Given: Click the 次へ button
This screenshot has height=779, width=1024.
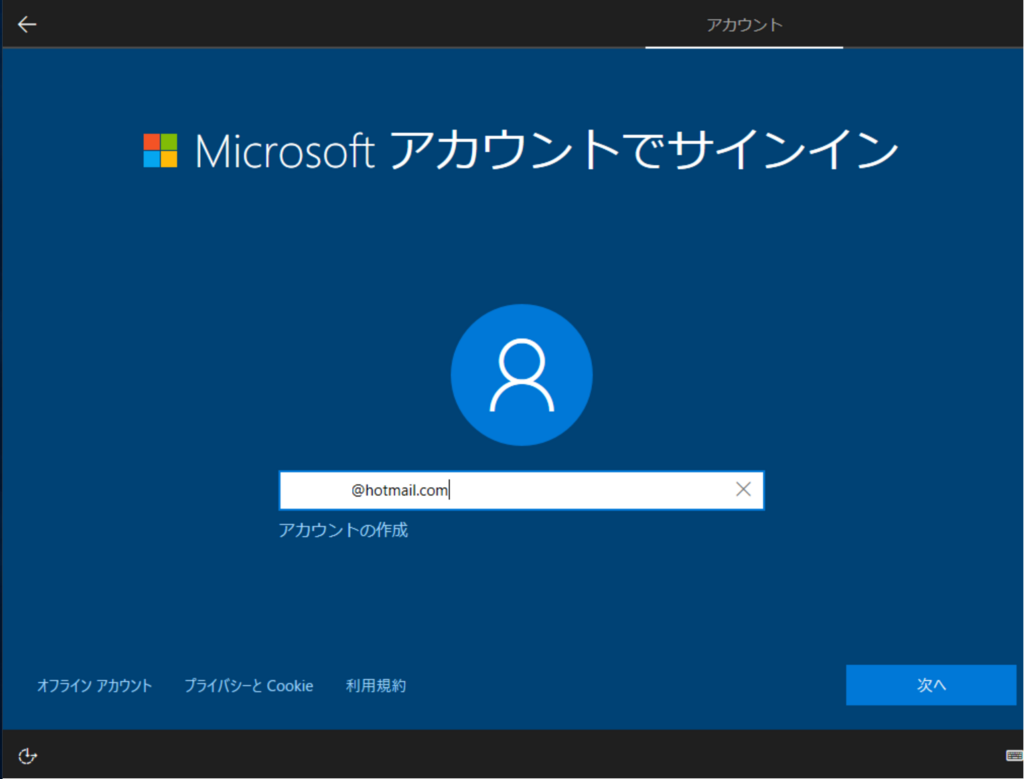Looking at the screenshot, I should 931,685.
